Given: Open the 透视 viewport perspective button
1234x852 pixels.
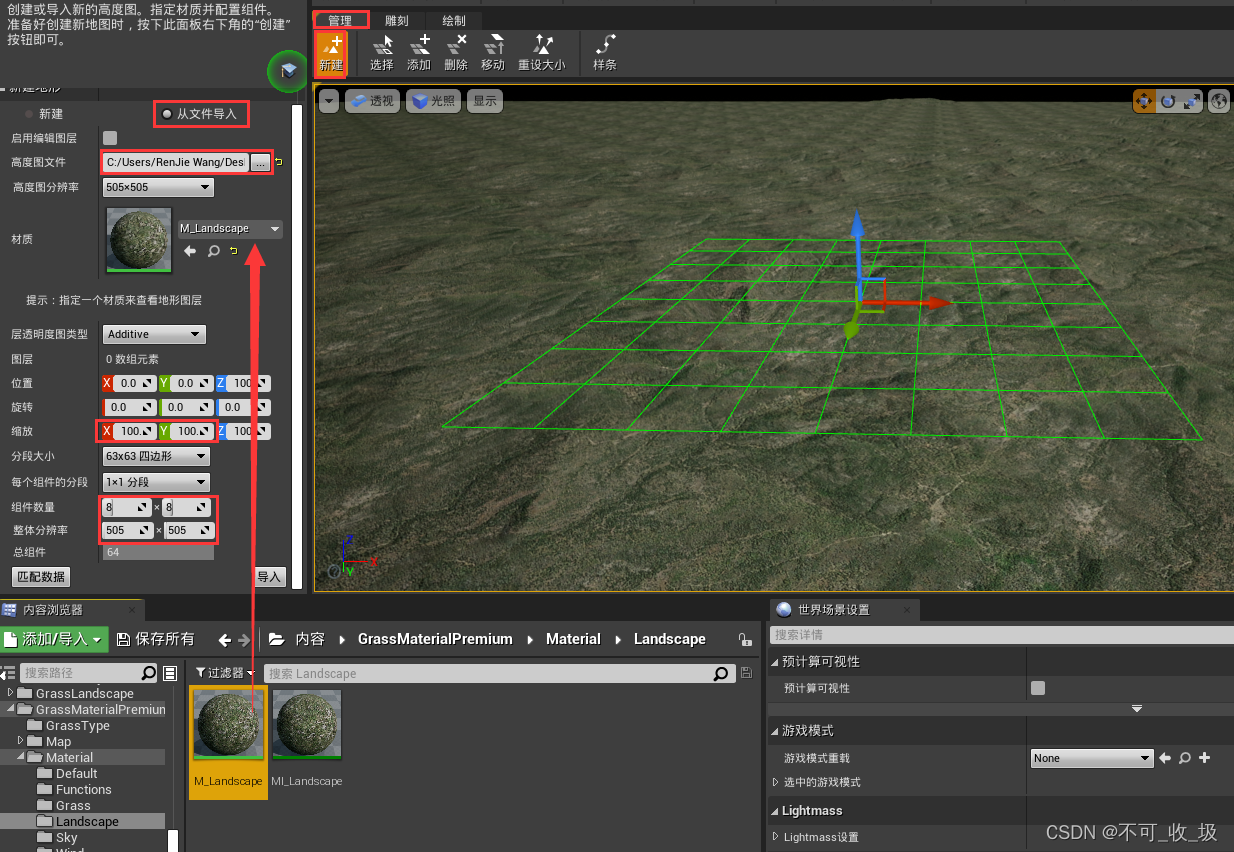Looking at the screenshot, I should [373, 101].
